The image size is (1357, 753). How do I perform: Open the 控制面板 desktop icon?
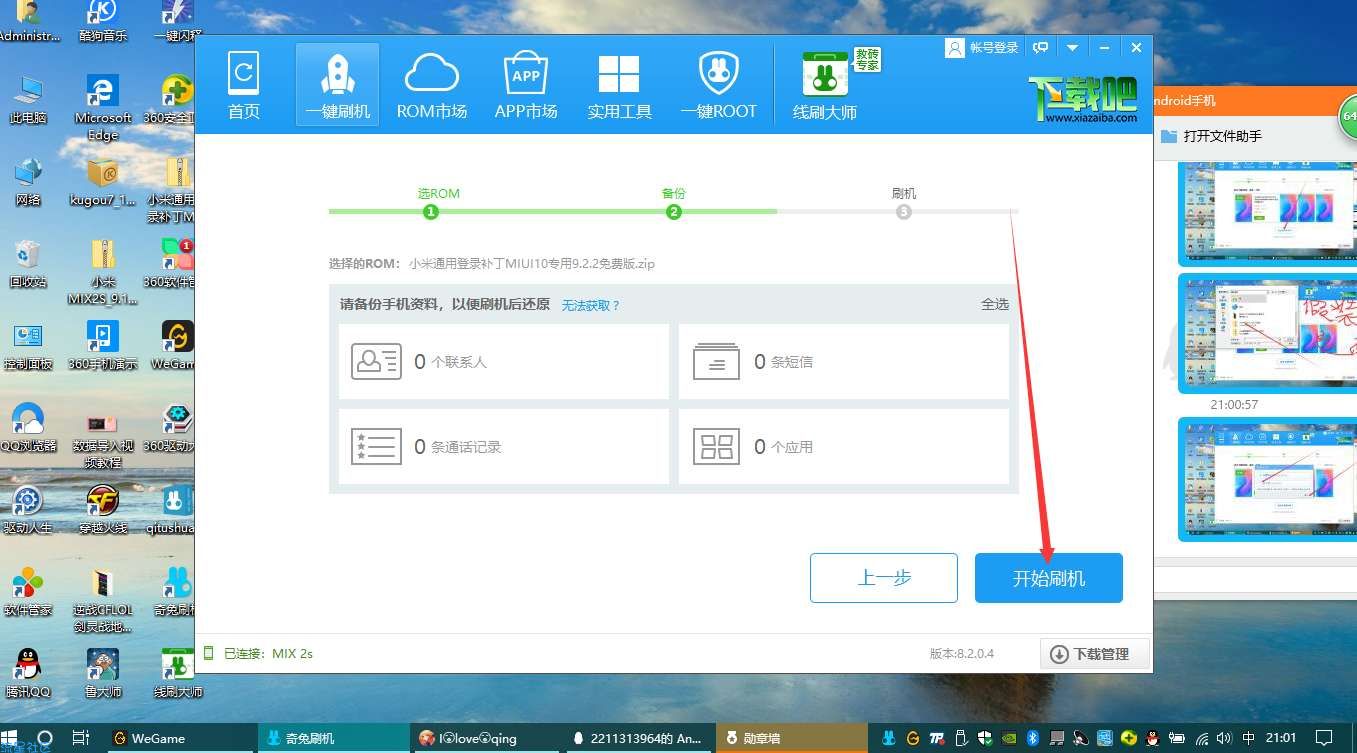(28, 346)
